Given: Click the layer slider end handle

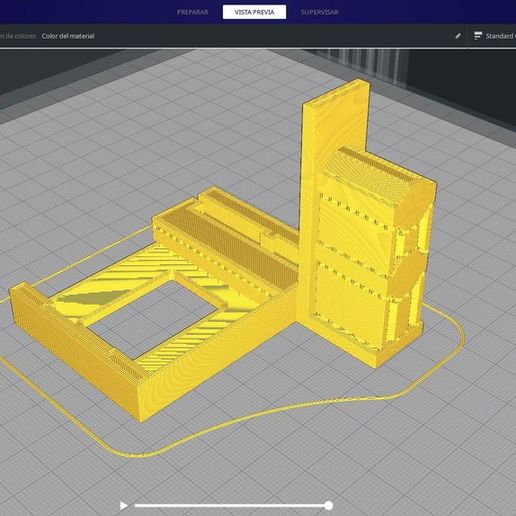Looking at the screenshot, I should tap(329, 506).
